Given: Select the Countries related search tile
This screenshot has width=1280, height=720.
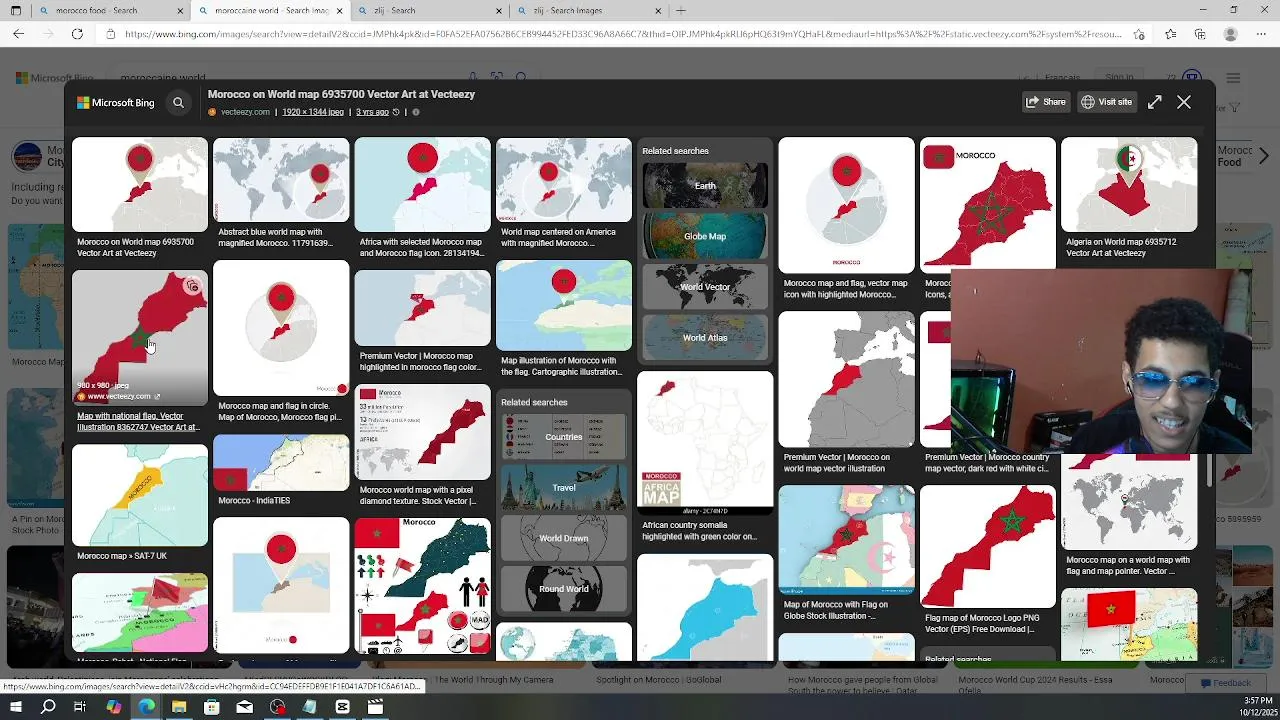Looking at the screenshot, I should [x=564, y=437].
